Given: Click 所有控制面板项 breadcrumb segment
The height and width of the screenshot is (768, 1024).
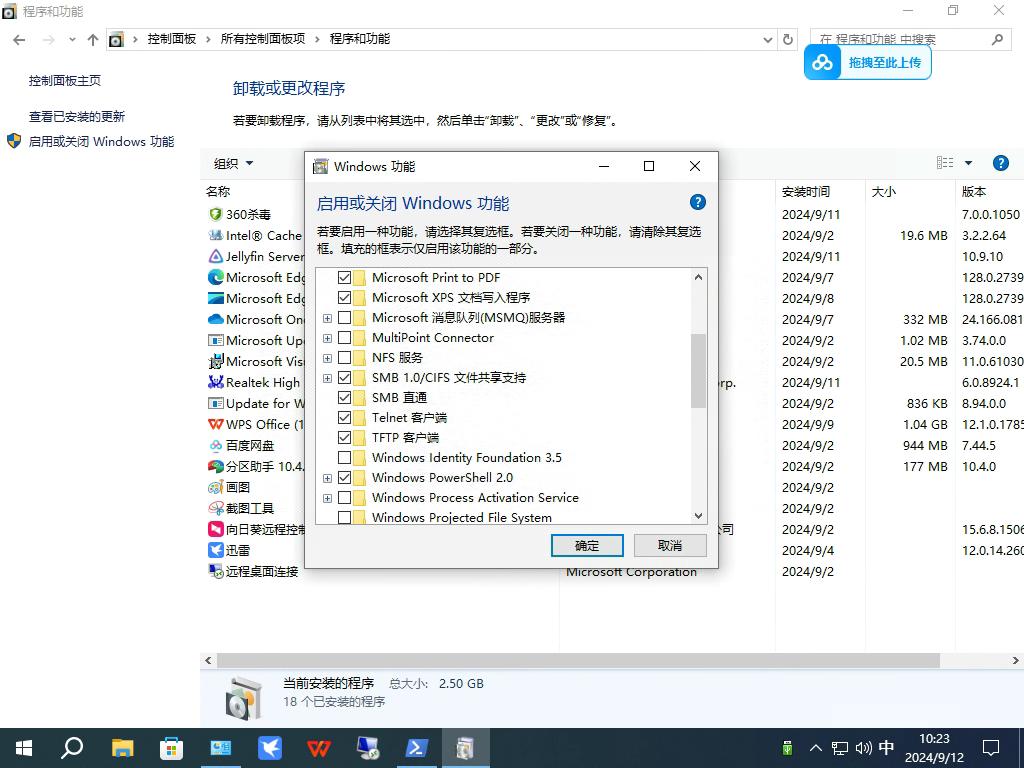Looking at the screenshot, I should (263, 39).
